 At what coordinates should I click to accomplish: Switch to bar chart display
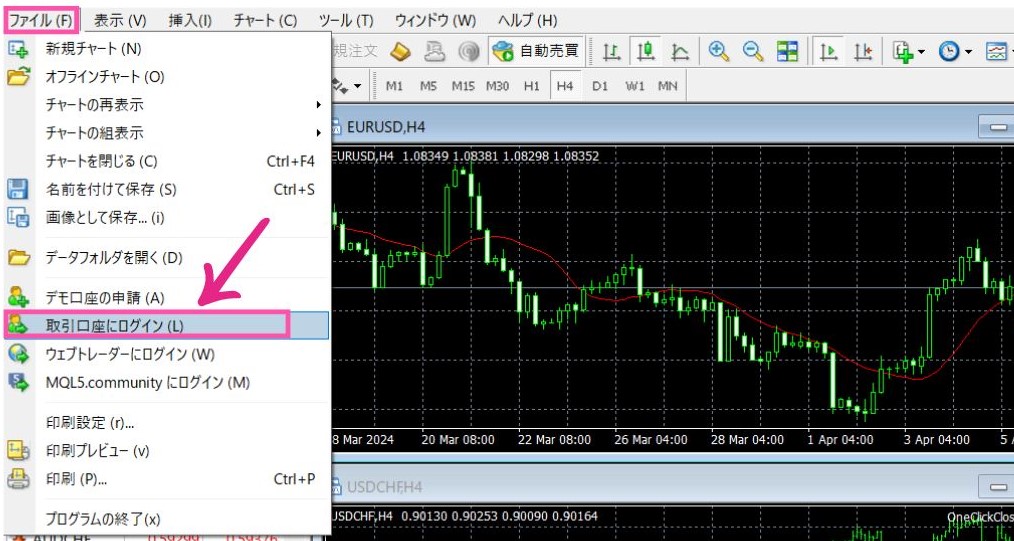[x=611, y=50]
